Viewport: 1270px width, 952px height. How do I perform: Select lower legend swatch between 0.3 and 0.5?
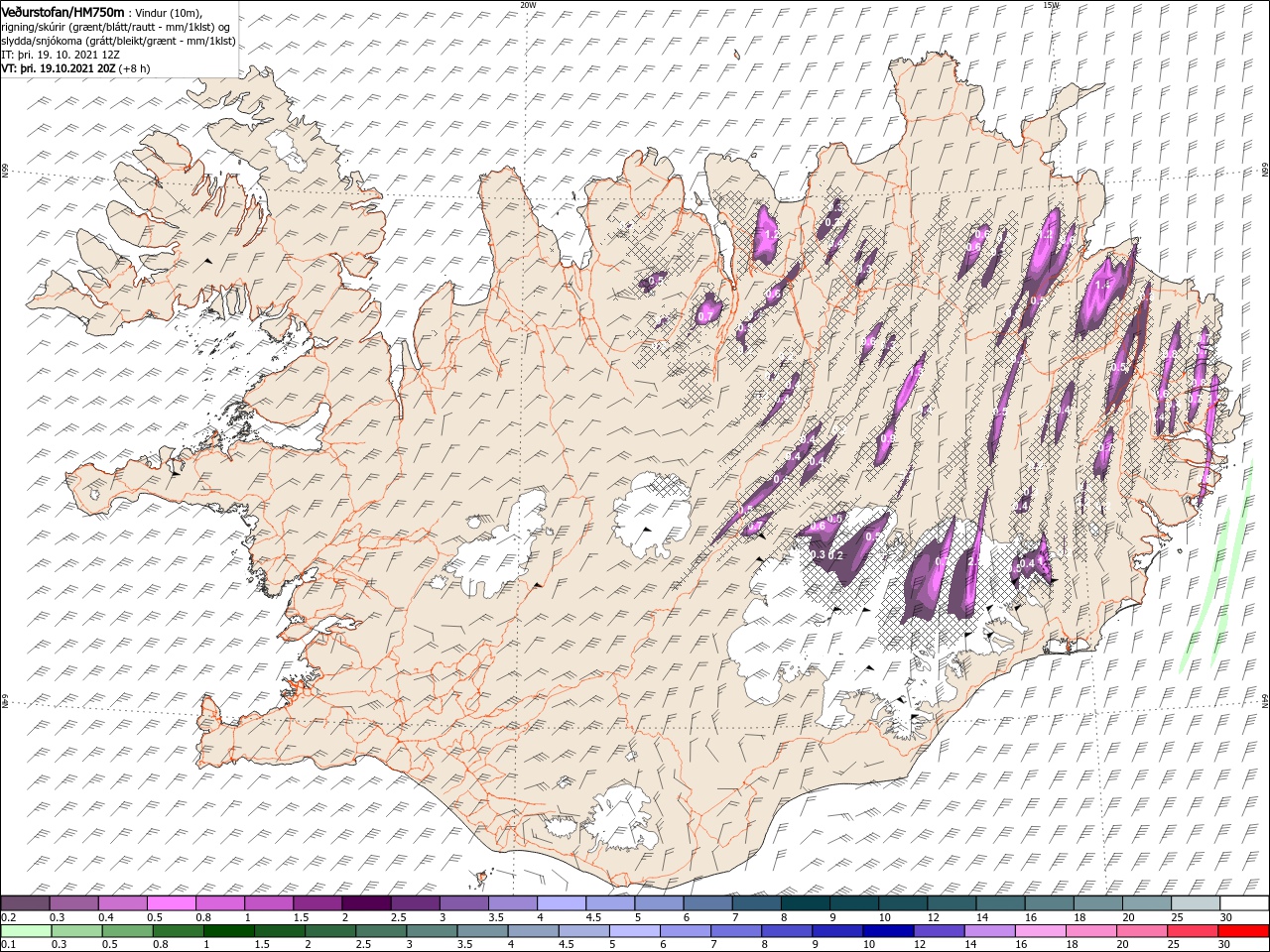(77, 931)
